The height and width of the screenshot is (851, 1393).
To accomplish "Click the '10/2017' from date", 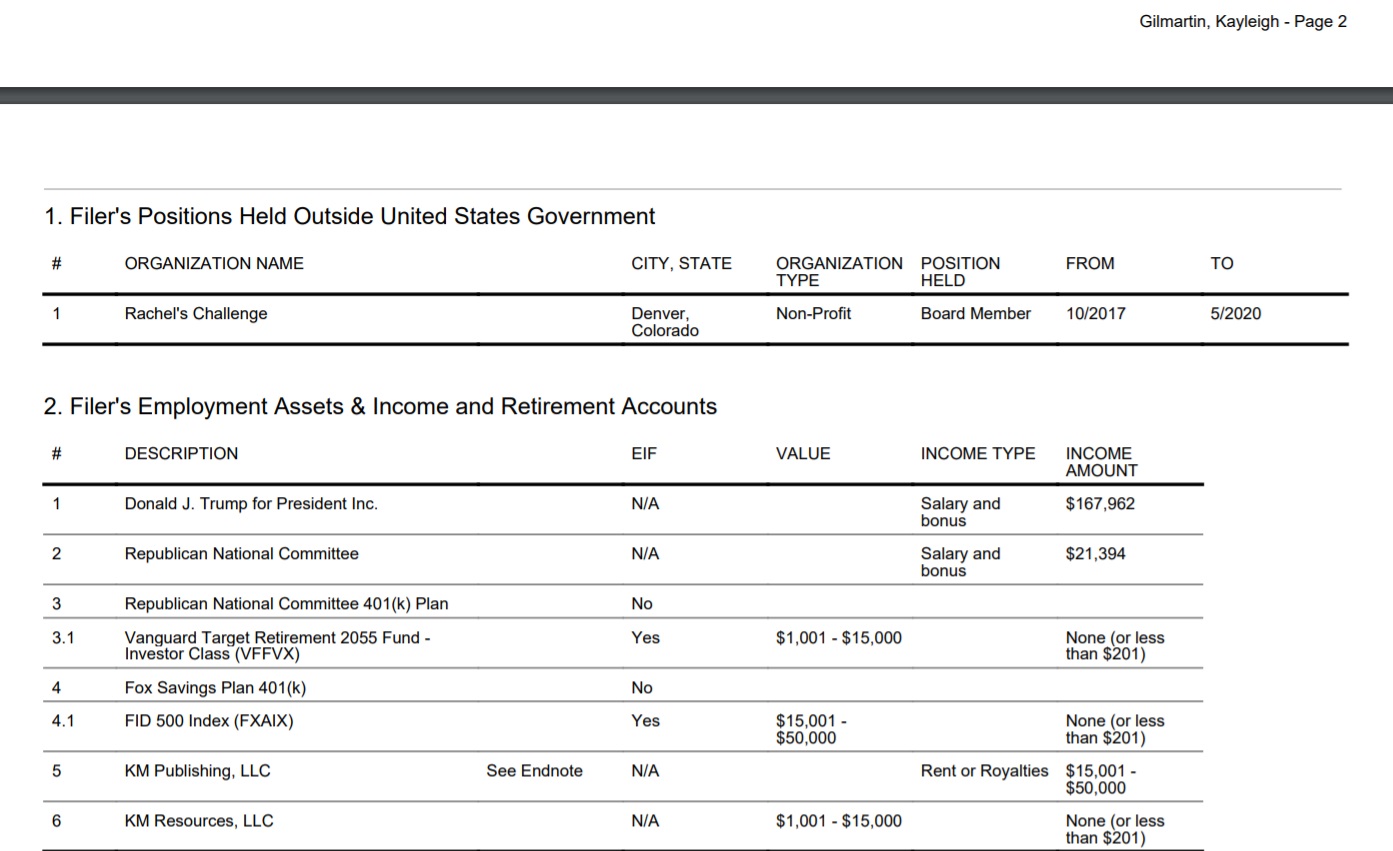I will (1095, 314).
